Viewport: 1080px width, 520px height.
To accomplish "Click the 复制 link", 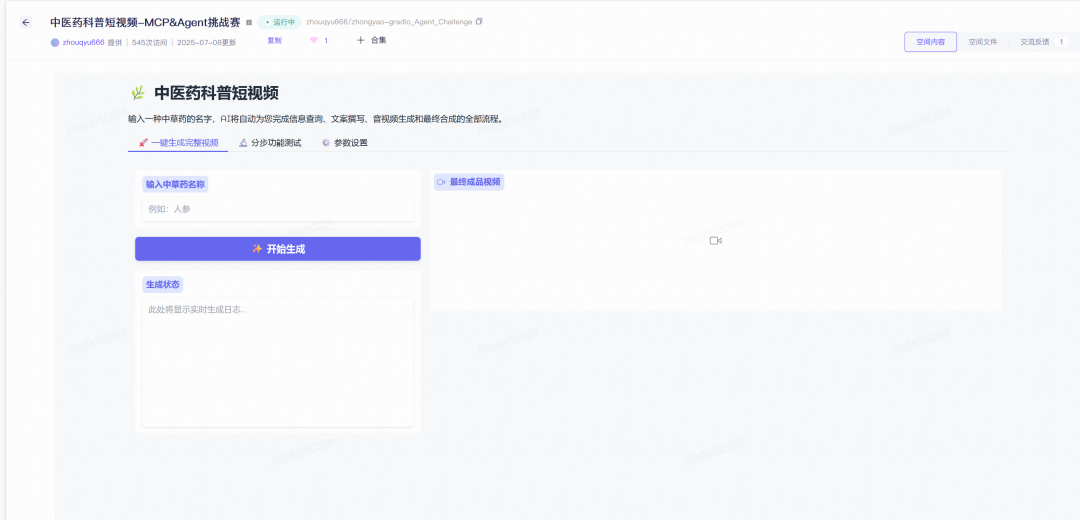I will pyautogui.click(x=274, y=41).
